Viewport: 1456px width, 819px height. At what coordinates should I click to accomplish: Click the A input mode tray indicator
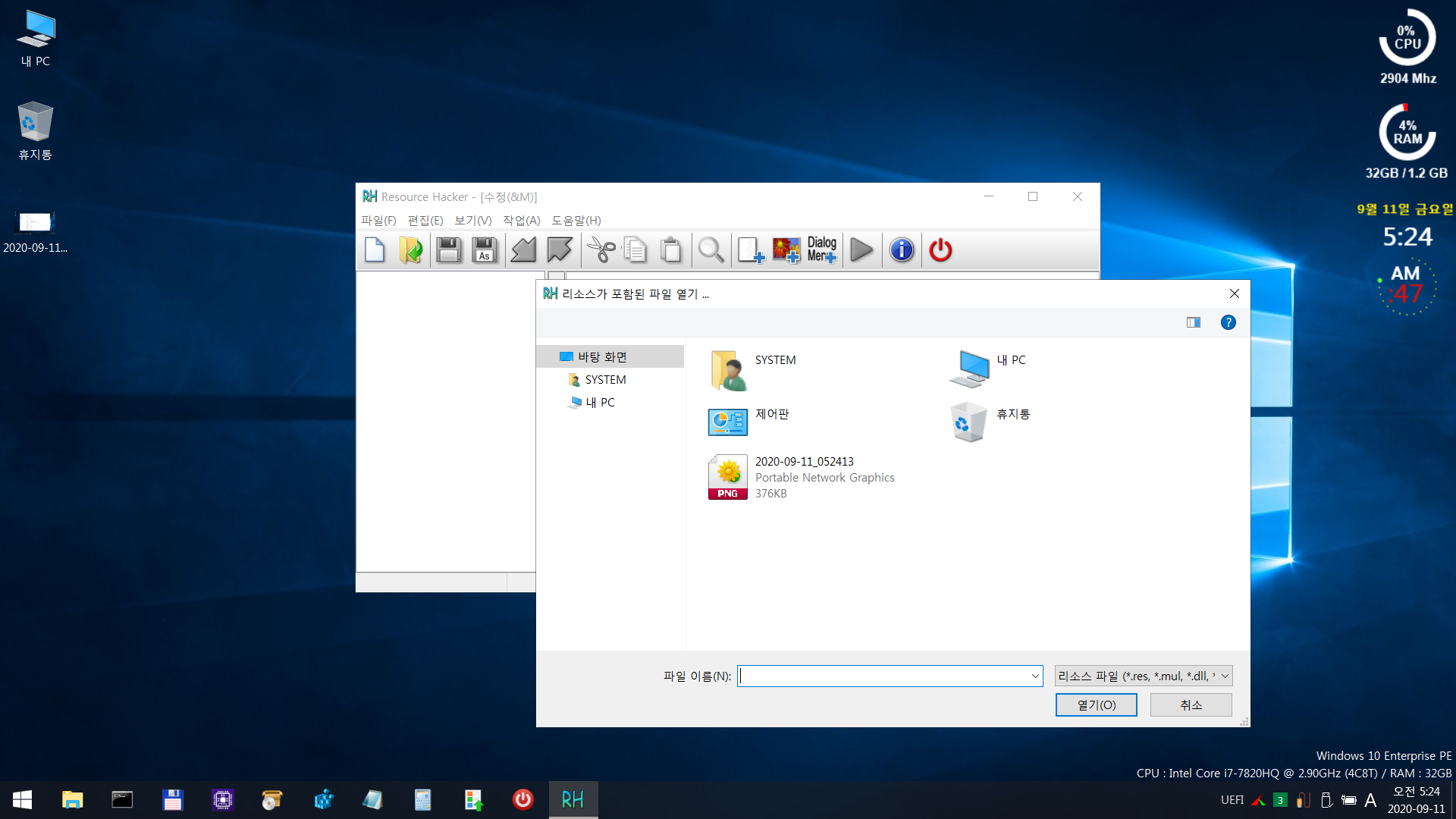coord(1370,799)
